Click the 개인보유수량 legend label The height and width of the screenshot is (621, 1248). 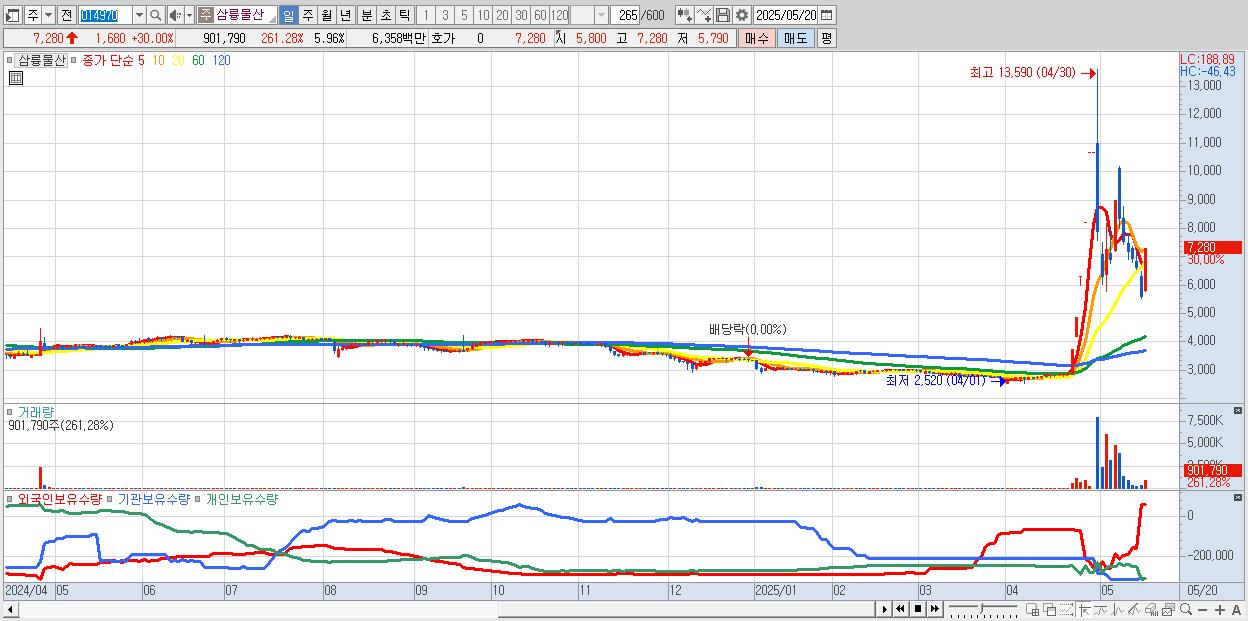[241, 498]
